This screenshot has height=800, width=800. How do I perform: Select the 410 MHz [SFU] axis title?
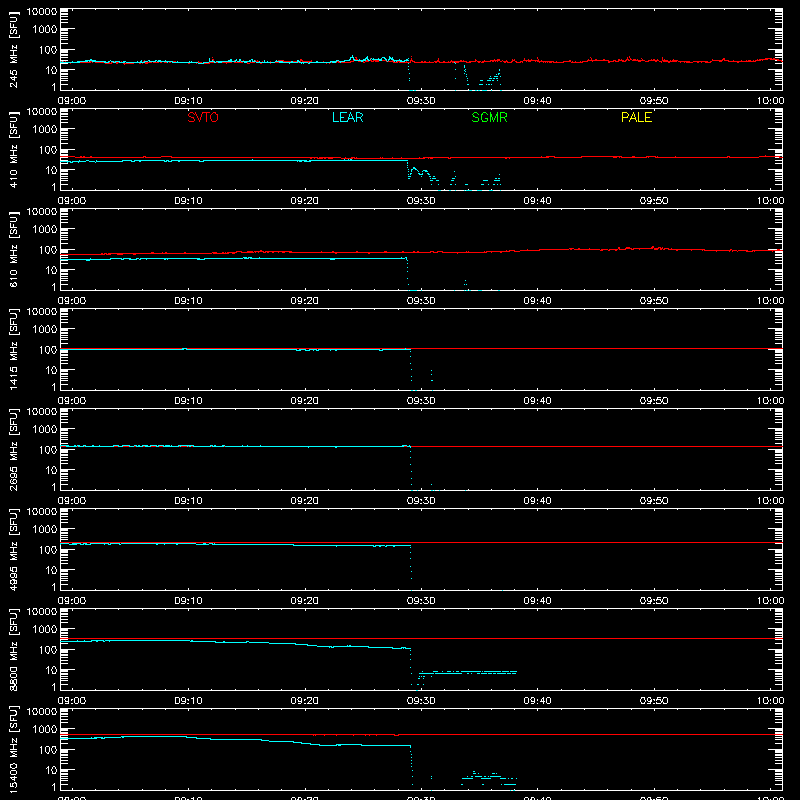13,149
